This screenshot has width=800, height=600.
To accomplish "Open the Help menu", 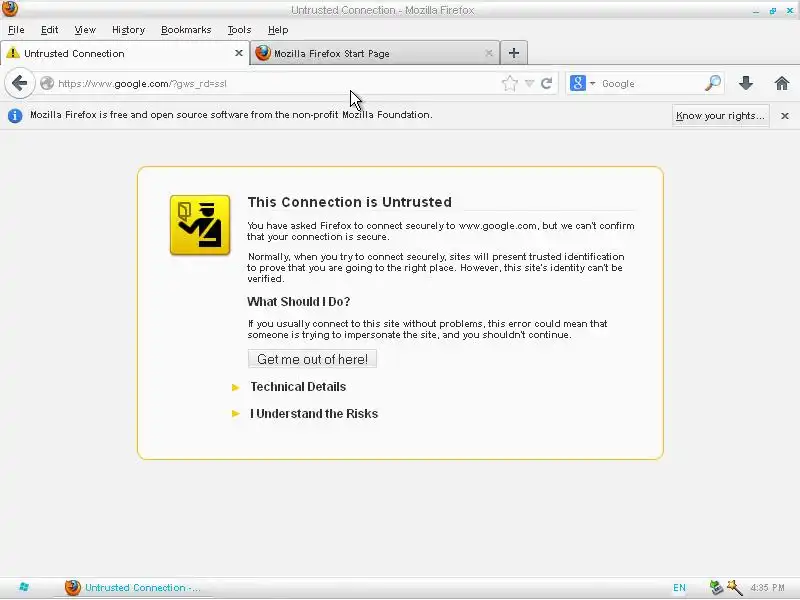I will tap(278, 30).
